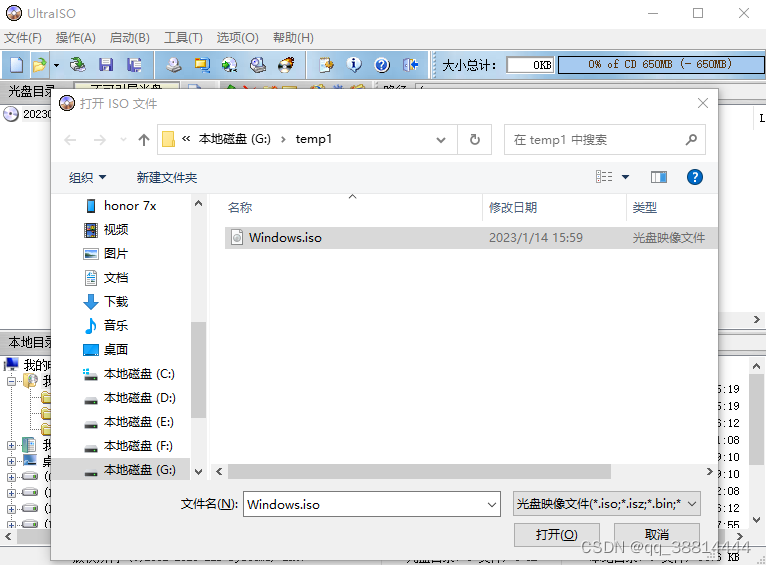This screenshot has height=565, width=766.
Task: Click the Make CD/DVD image drive icon
Action: click(173, 65)
